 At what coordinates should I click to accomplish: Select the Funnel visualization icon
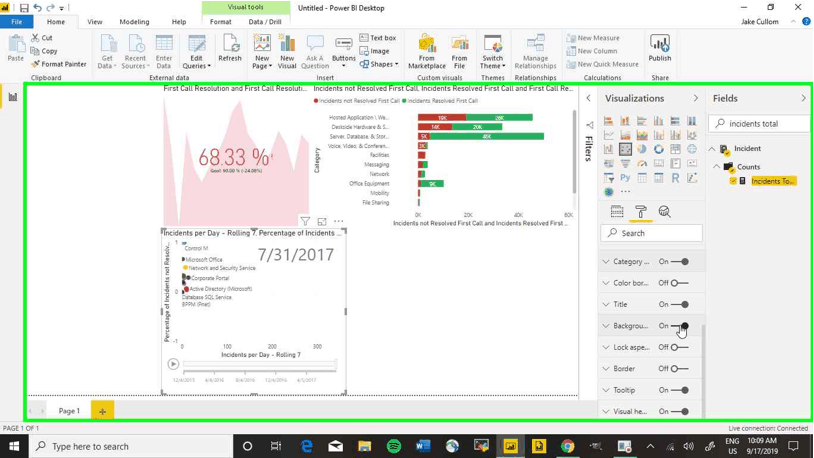pyautogui.click(x=625, y=164)
